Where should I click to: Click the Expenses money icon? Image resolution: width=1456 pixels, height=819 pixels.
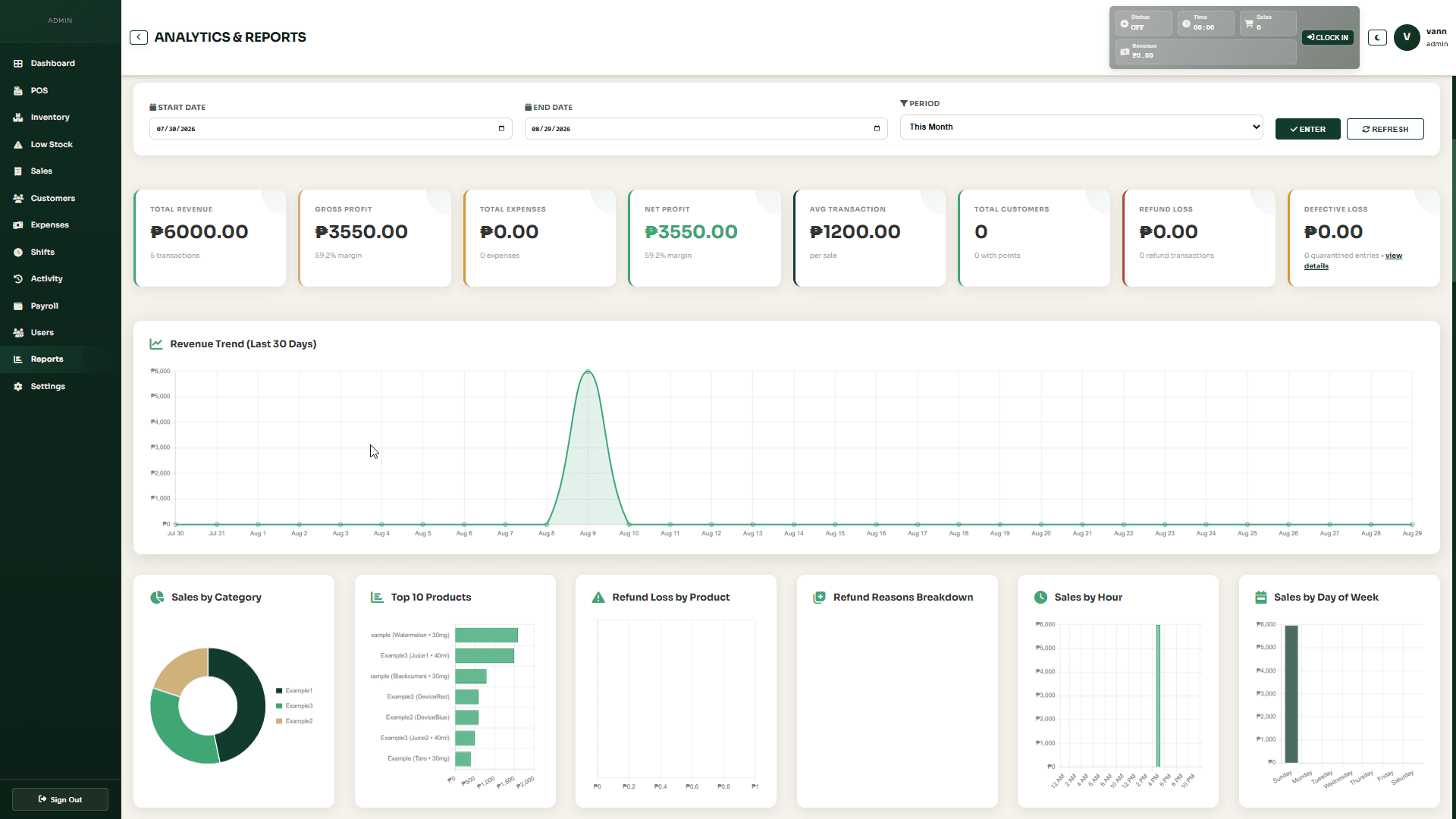tap(18, 225)
